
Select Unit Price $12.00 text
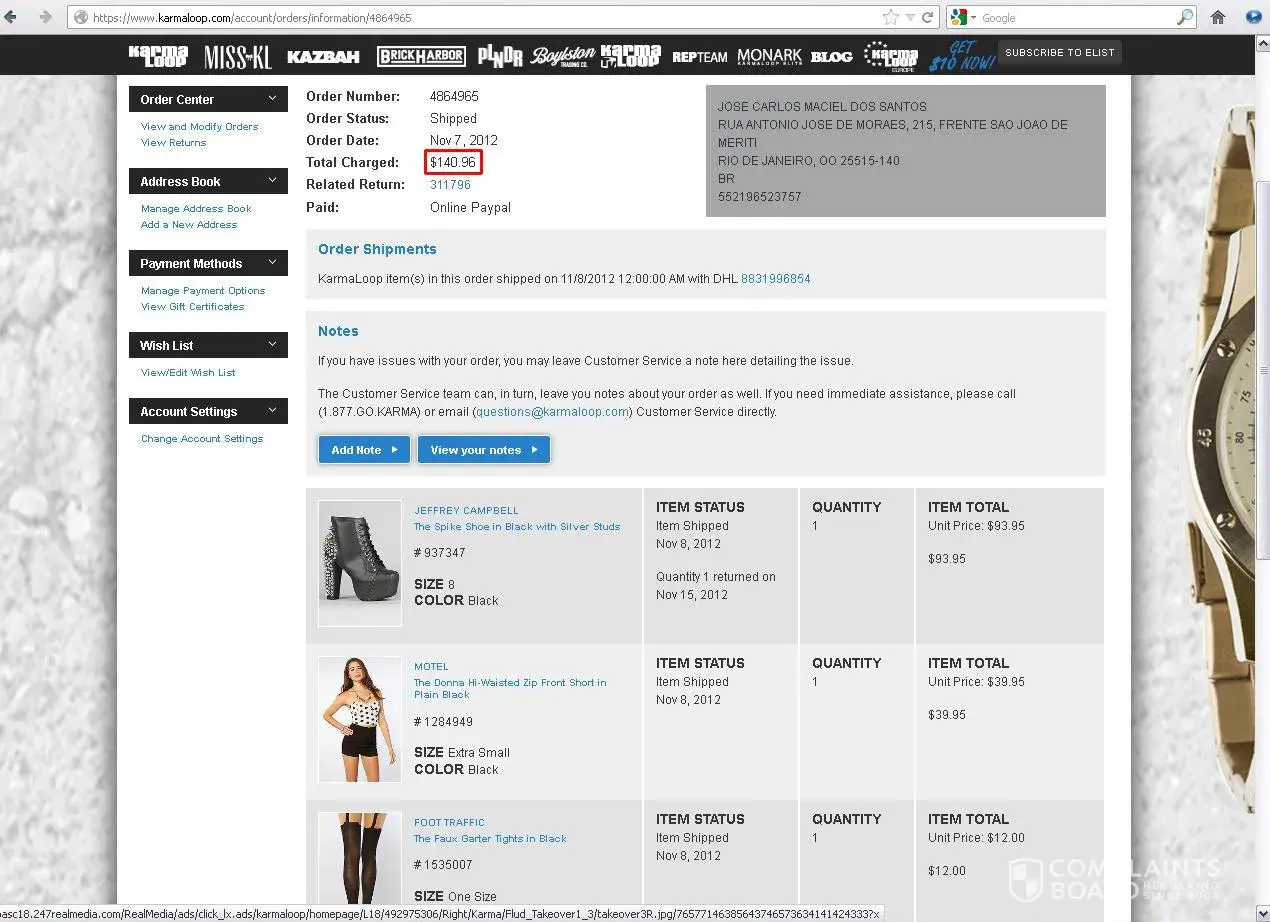(976, 838)
